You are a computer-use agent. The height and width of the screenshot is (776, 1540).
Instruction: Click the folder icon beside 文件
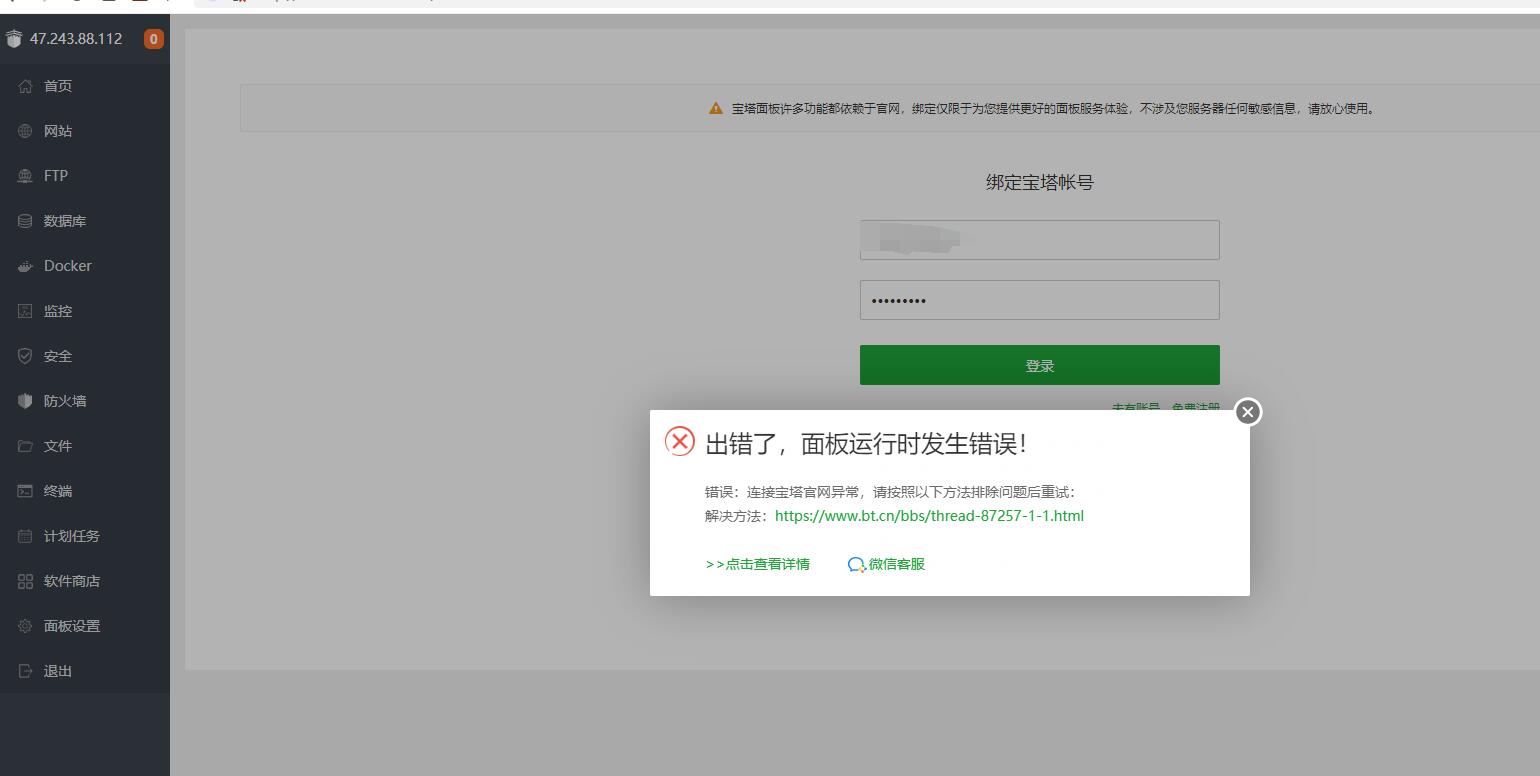(x=25, y=446)
